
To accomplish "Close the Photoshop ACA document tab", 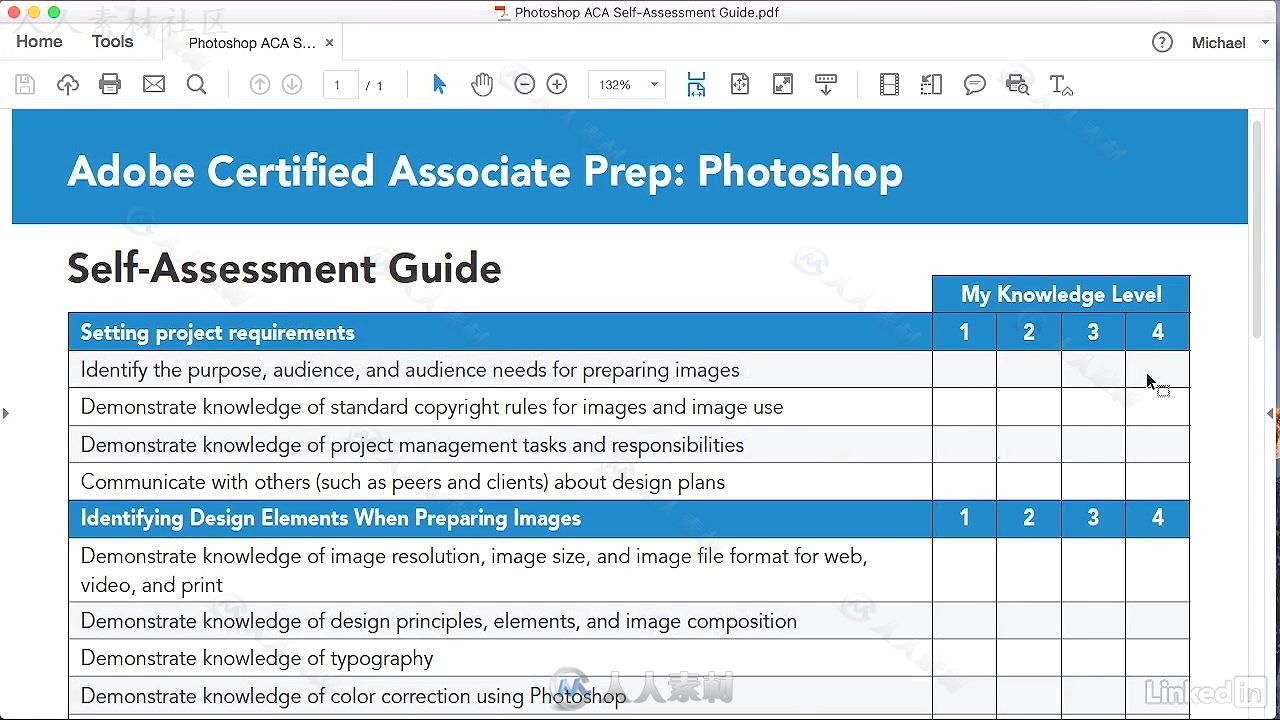I will pyautogui.click(x=329, y=43).
